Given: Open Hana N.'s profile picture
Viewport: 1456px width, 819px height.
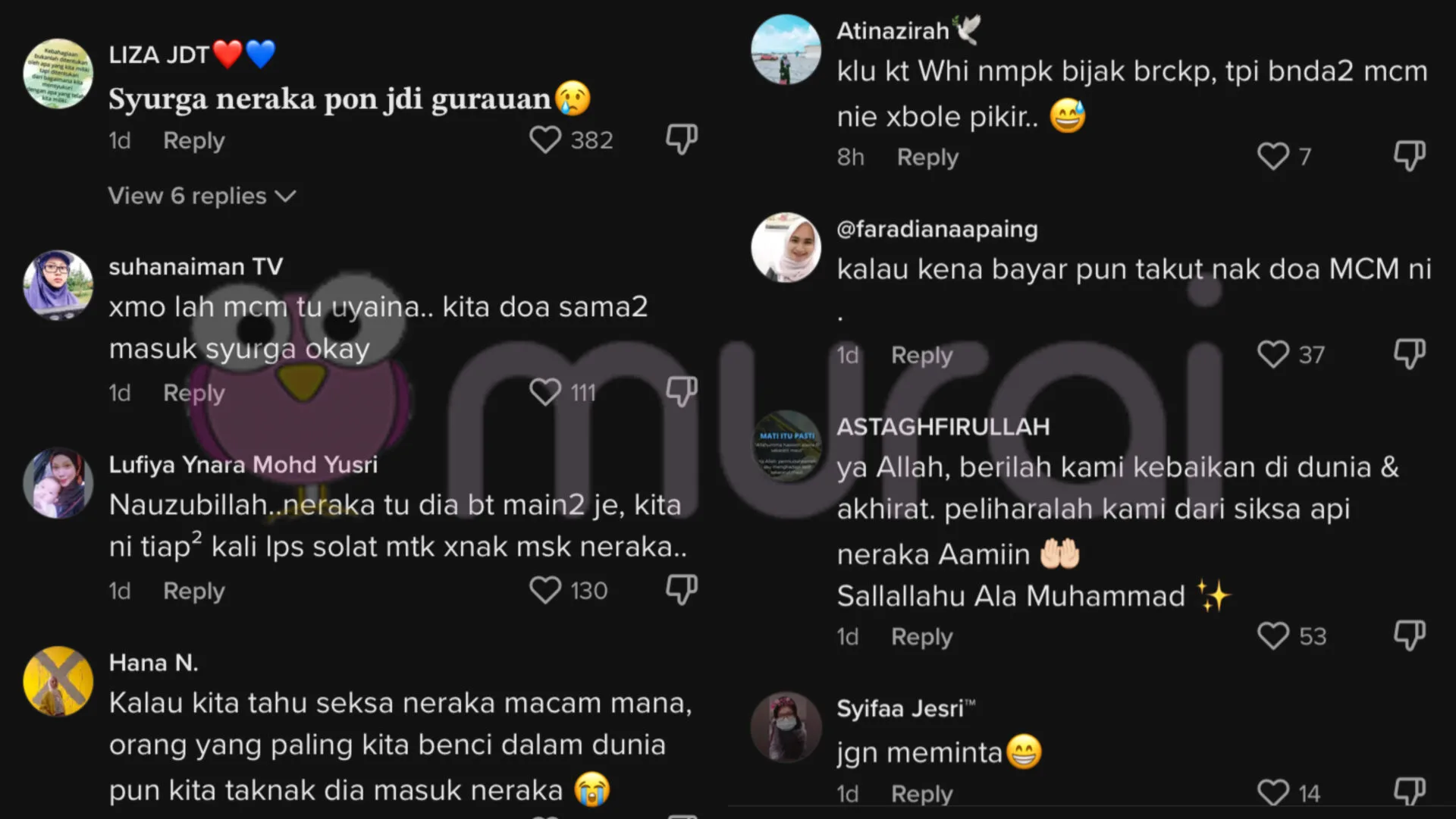Looking at the screenshot, I should (x=58, y=681).
